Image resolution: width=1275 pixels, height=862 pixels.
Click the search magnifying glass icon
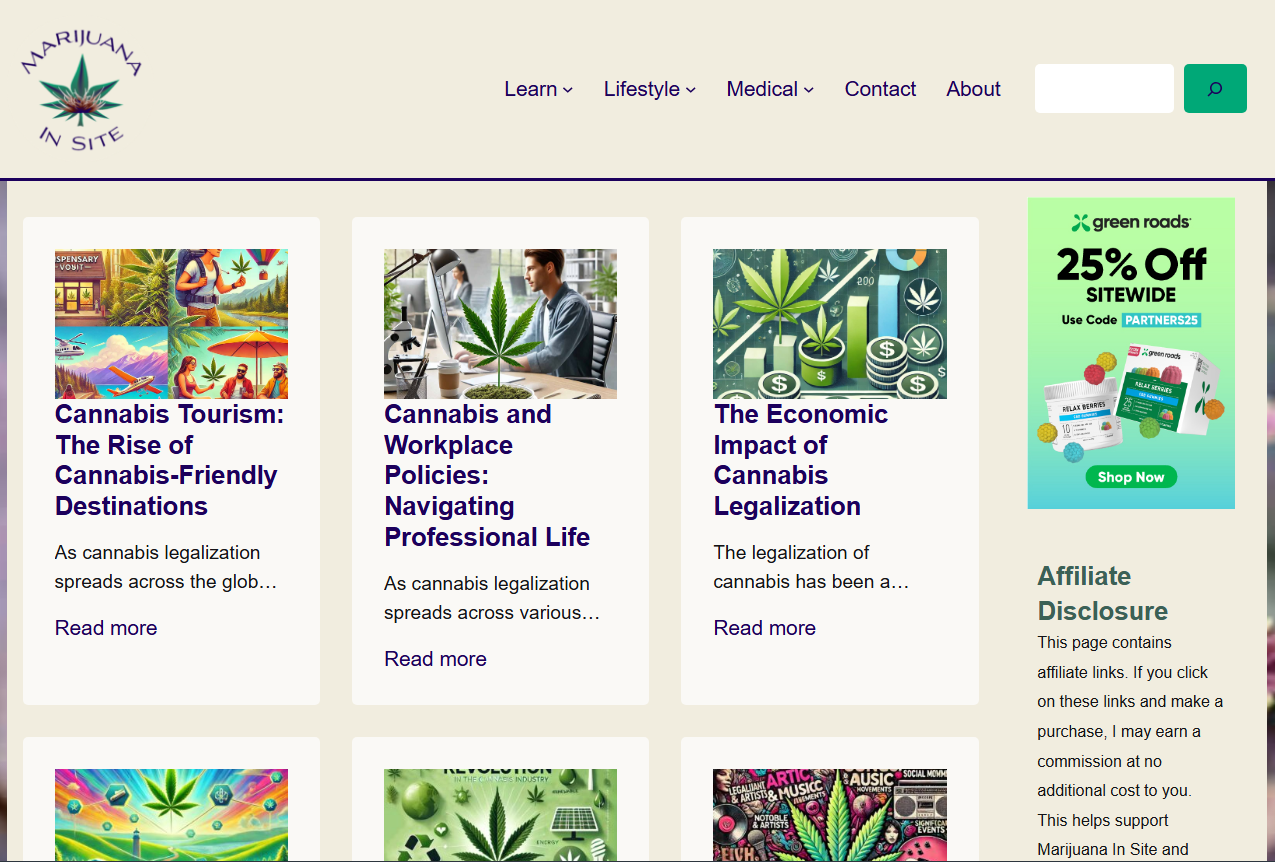coord(1214,88)
